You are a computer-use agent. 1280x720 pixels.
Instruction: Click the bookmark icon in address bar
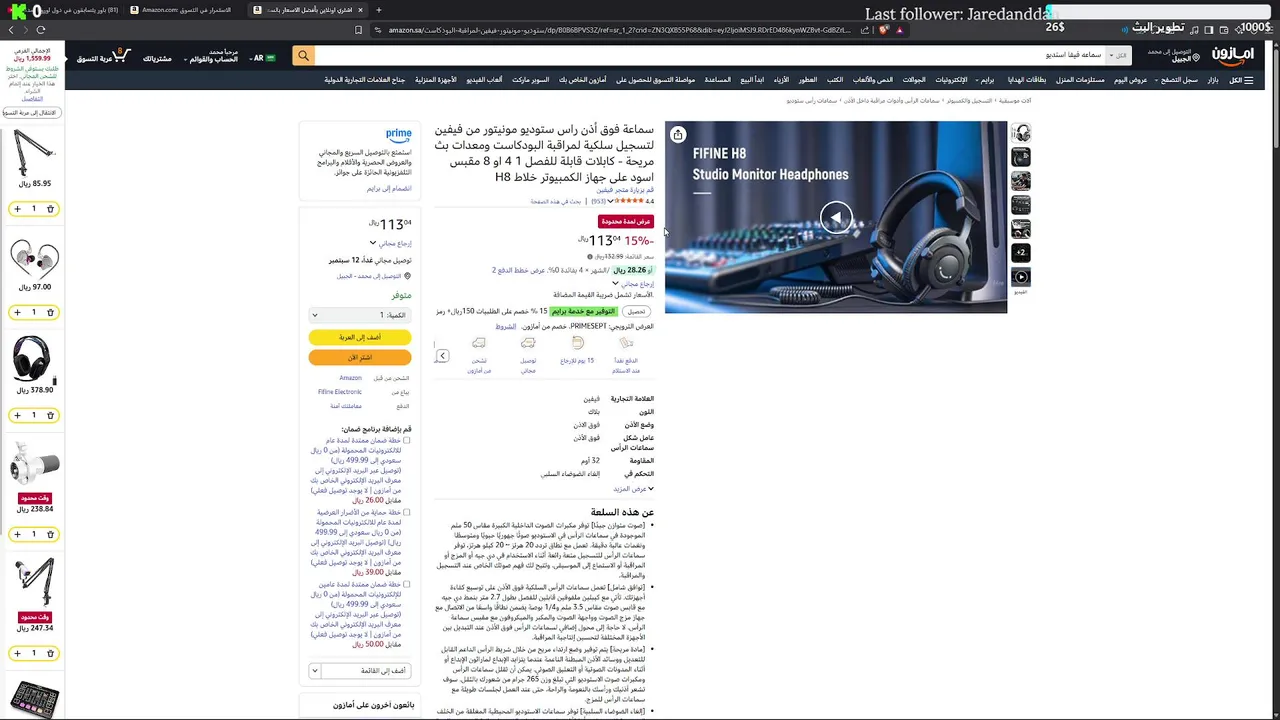[358, 30]
